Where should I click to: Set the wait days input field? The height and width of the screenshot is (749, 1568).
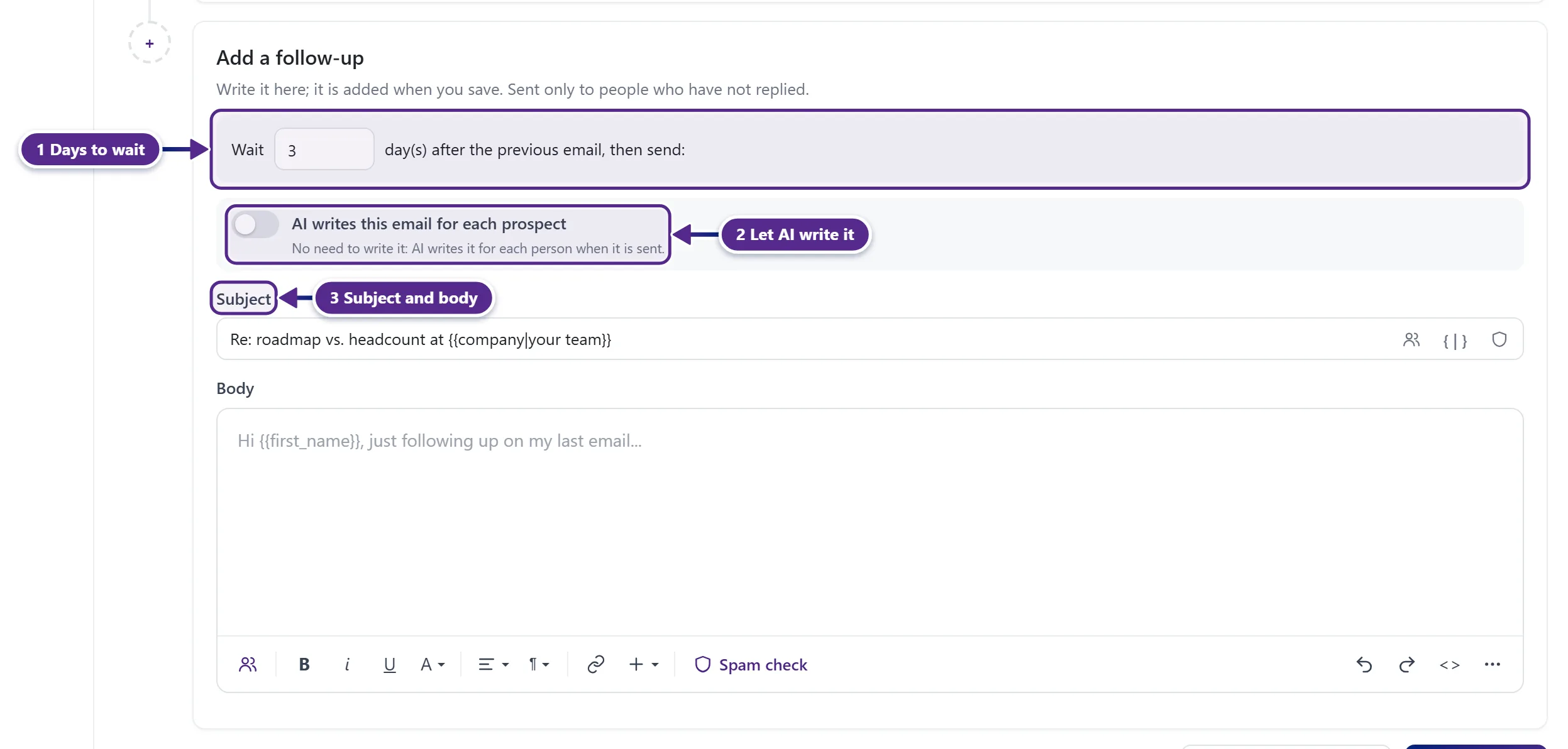click(x=324, y=150)
